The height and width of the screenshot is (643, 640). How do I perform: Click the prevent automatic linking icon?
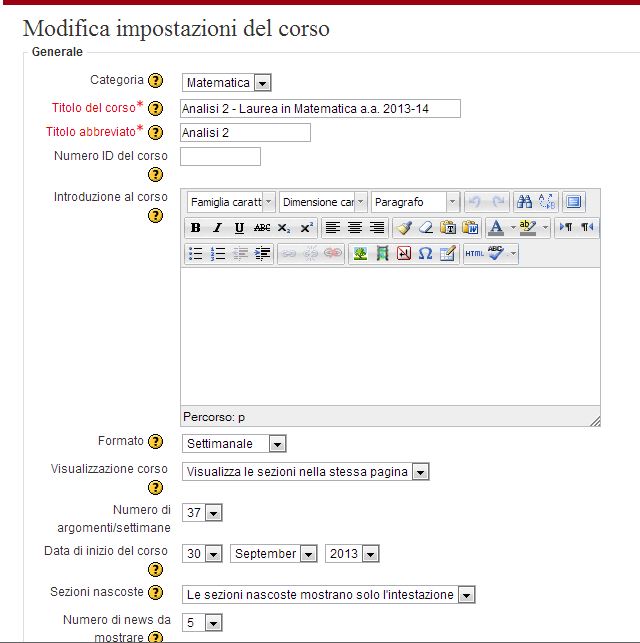click(333, 254)
